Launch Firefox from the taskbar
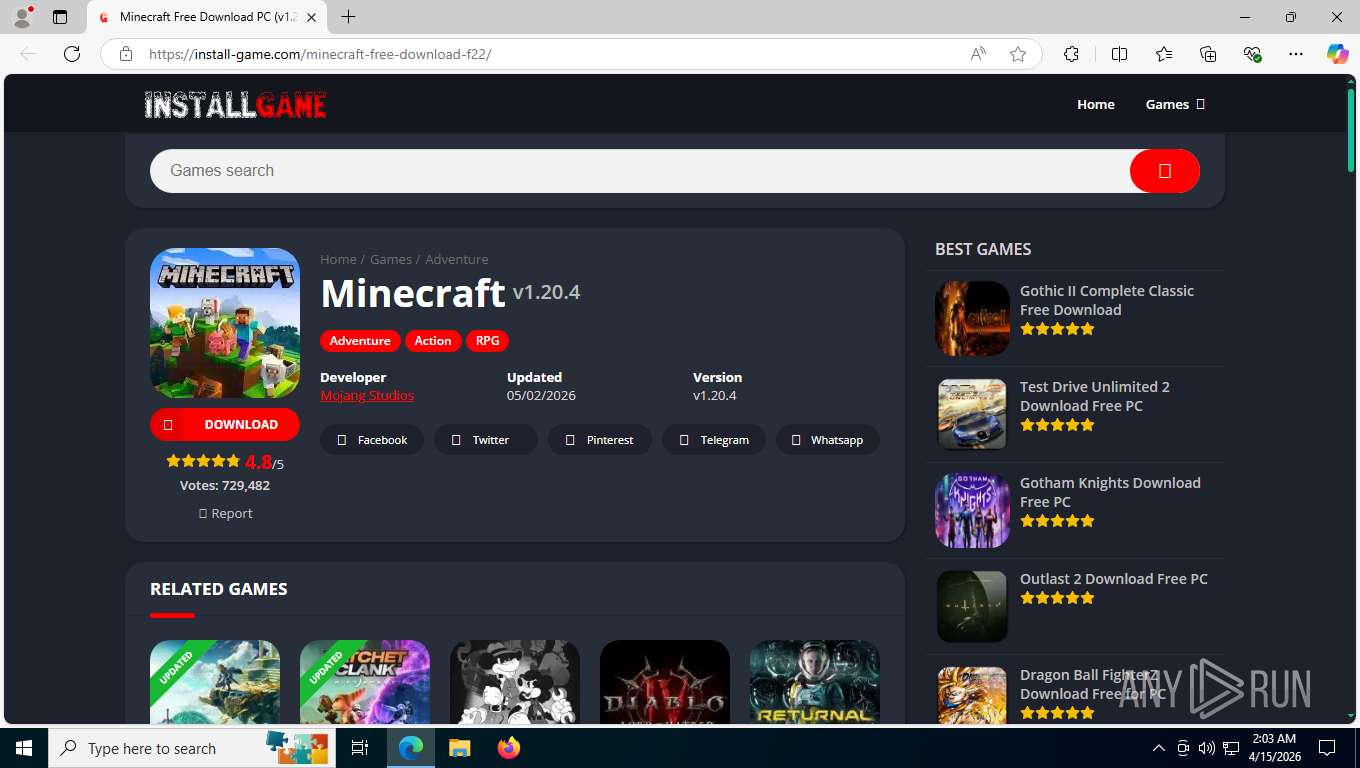The image size is (1360, 768). (509, 748)
